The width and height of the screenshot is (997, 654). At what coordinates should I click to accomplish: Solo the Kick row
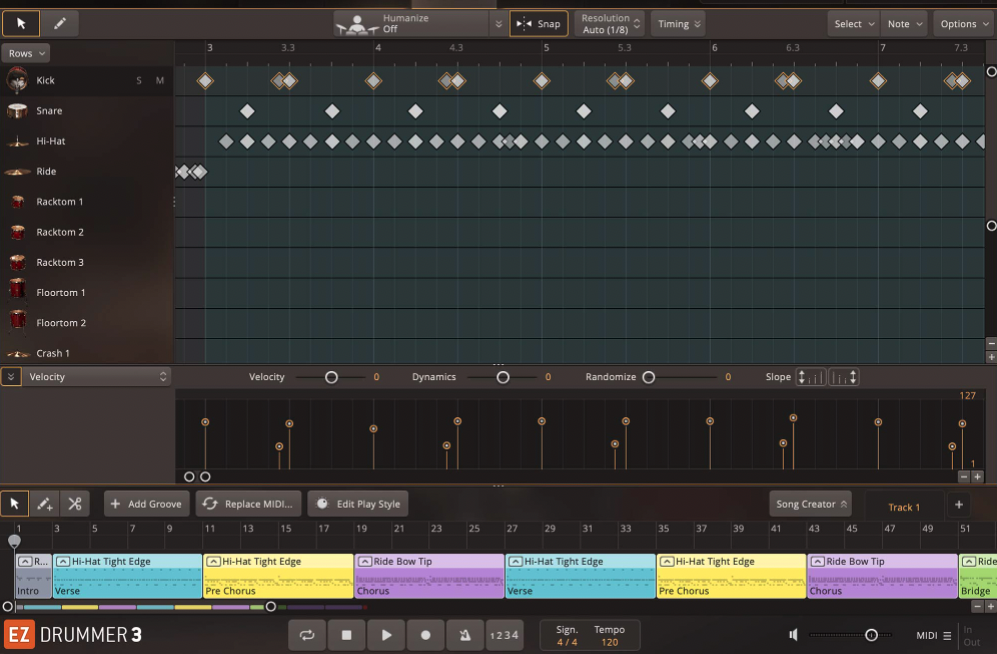(139, 81)
